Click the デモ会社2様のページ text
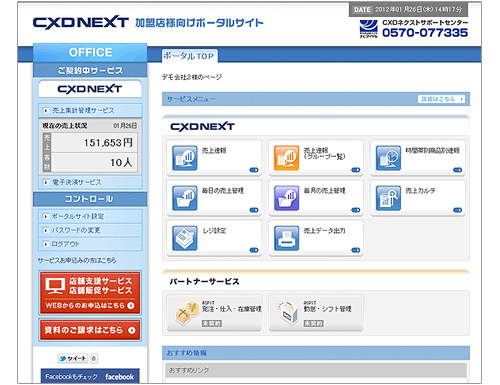Image resolution: width=500 pixels, height=385 pixels. point(192,77)
